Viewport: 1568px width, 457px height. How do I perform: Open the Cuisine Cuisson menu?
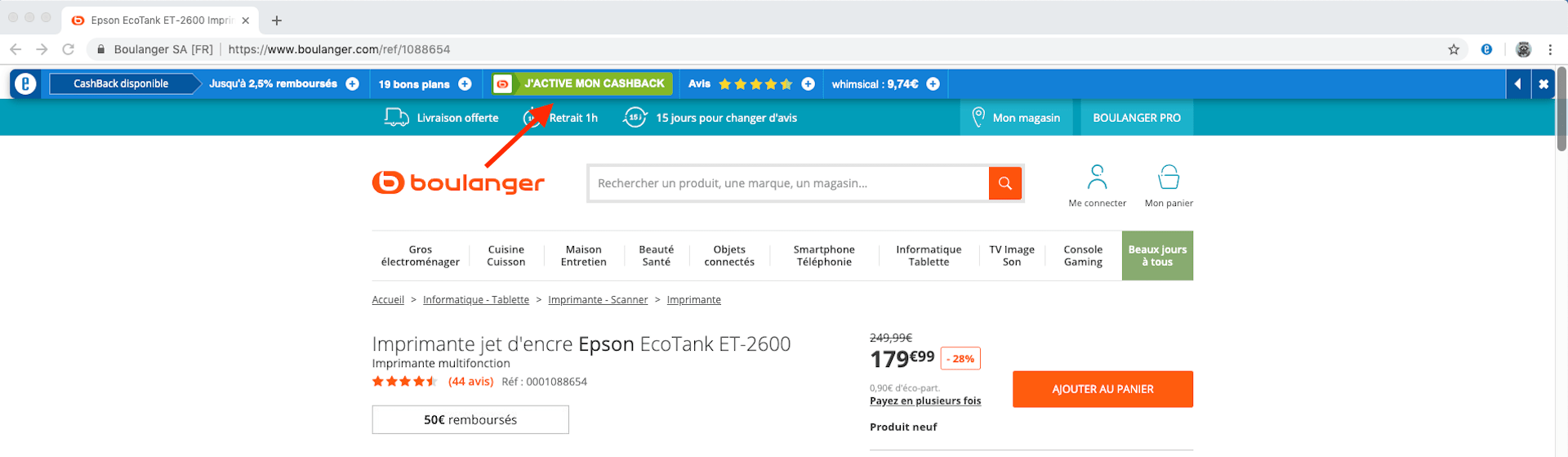pyautogui.click(x=506, y=256)
